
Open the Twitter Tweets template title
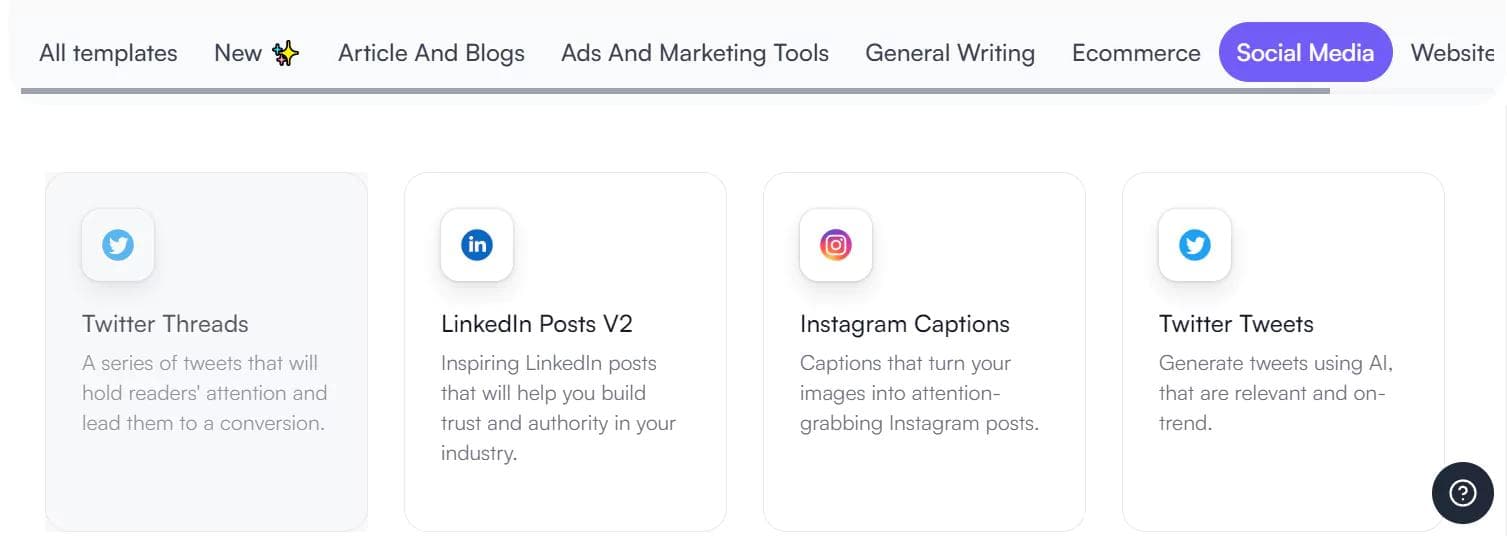1236,324
